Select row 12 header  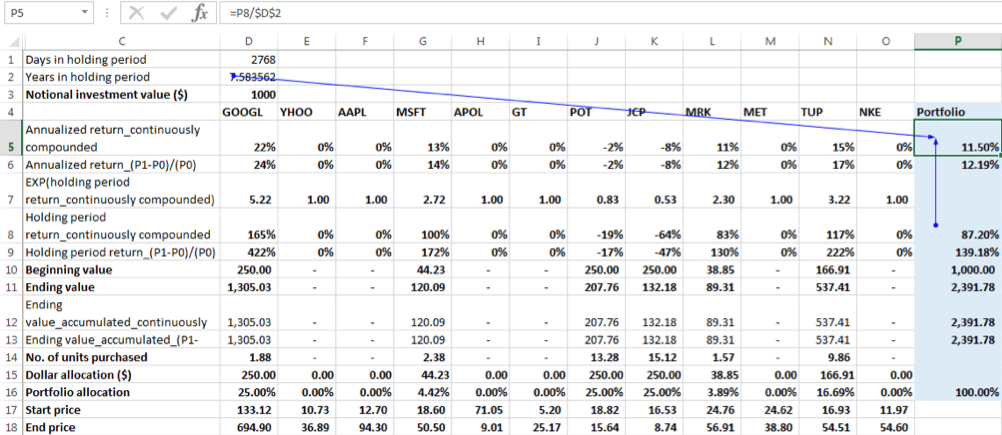[x=12, y=314]
